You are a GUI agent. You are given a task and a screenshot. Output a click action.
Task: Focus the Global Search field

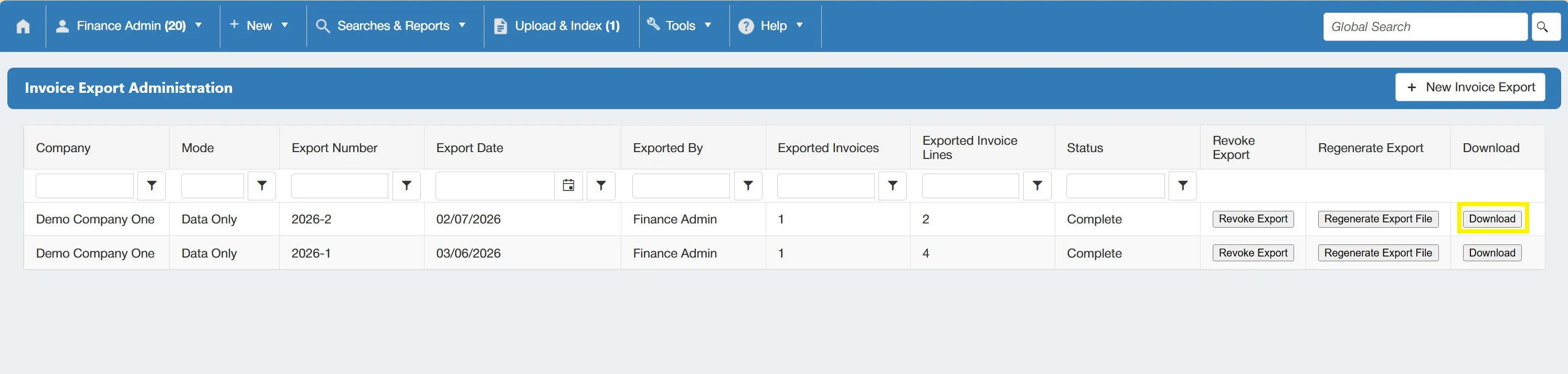[x=1425, y=27]
